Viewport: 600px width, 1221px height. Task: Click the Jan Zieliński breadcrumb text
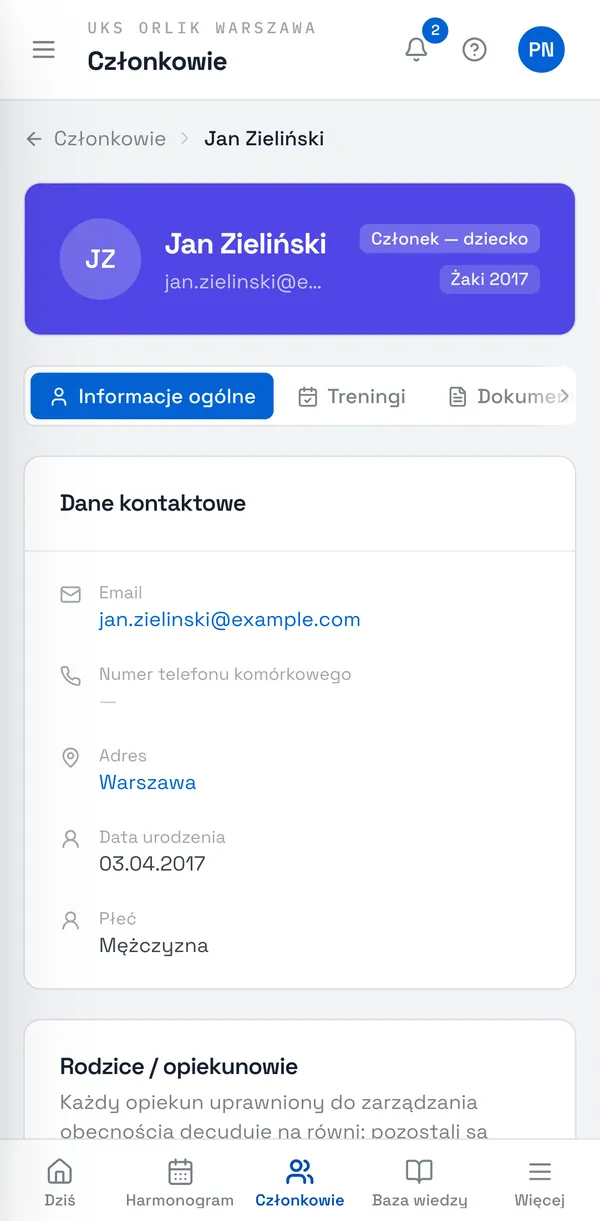(x=264, y=139)
